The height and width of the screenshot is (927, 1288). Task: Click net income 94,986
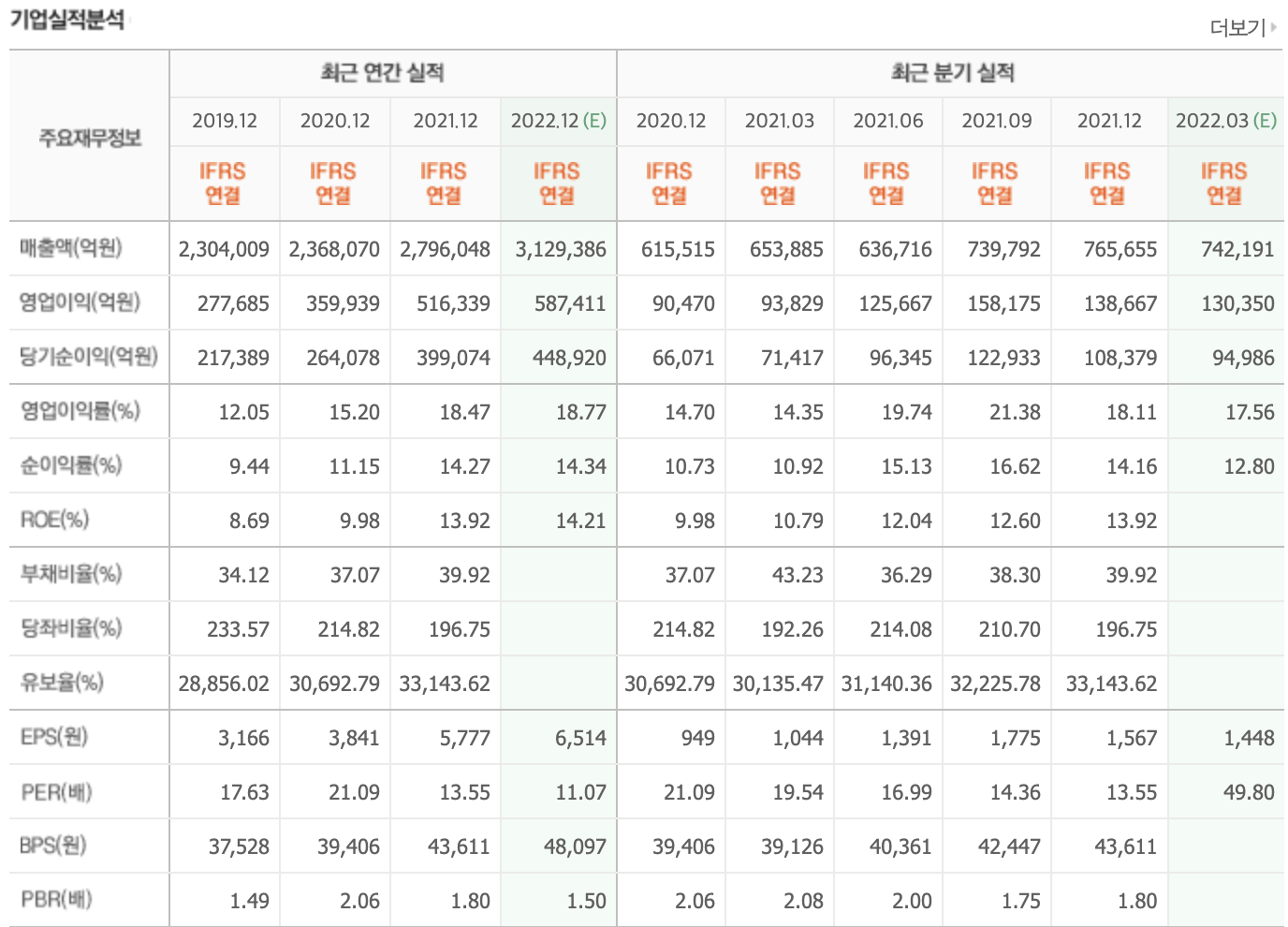point(1243,359)
